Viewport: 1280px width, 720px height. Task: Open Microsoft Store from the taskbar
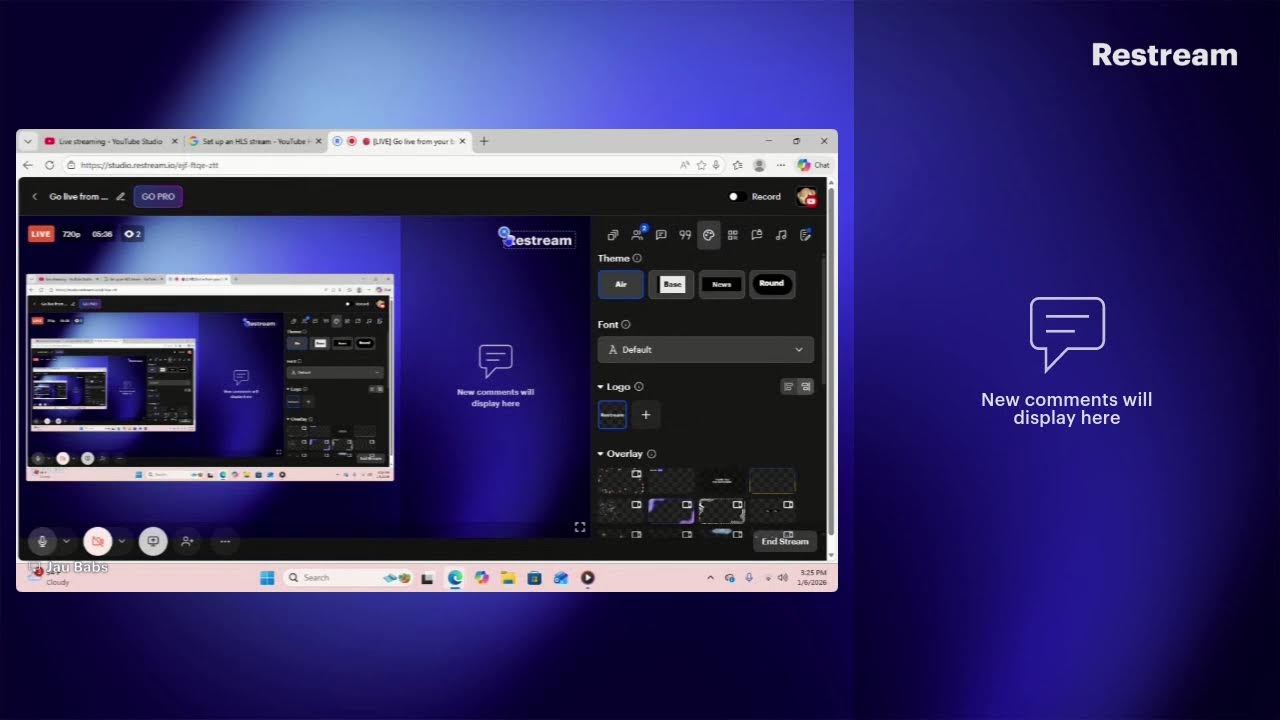coord(534,577)
